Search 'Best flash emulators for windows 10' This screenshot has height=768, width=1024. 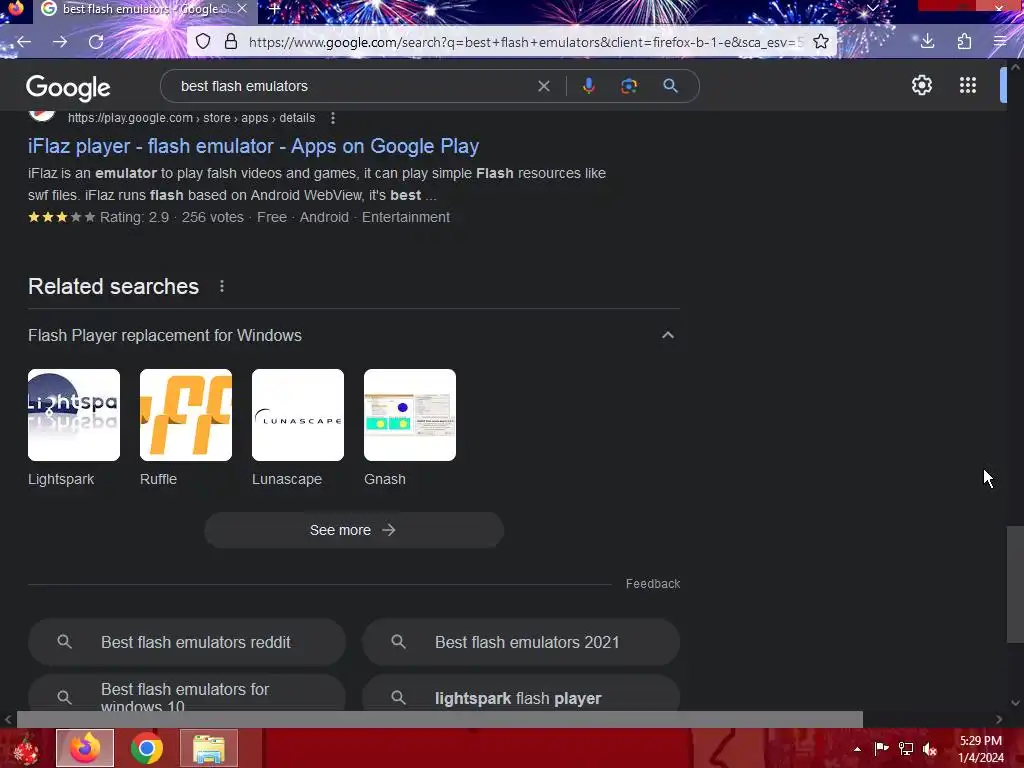click(187, 696)
